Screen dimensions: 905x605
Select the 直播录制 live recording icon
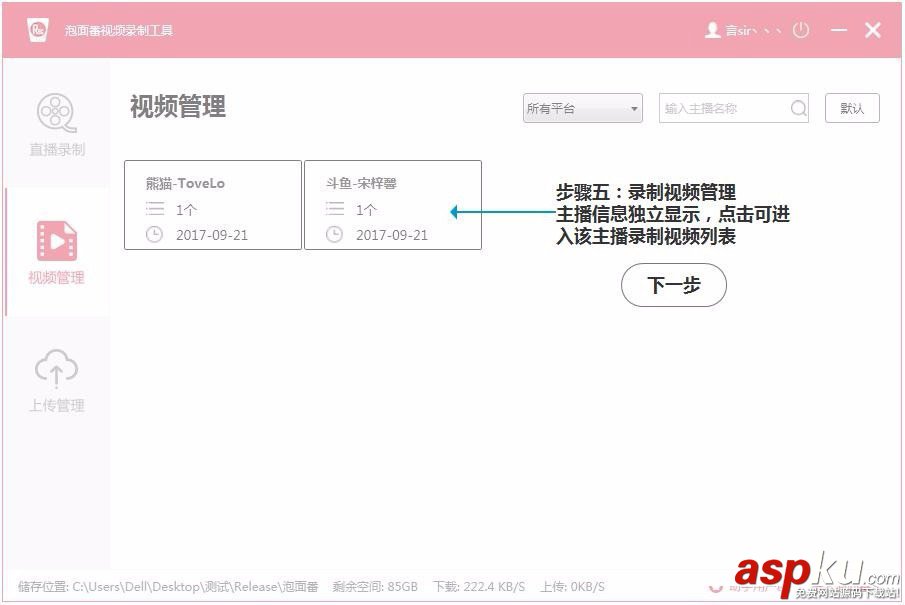[x=57, y=112]
